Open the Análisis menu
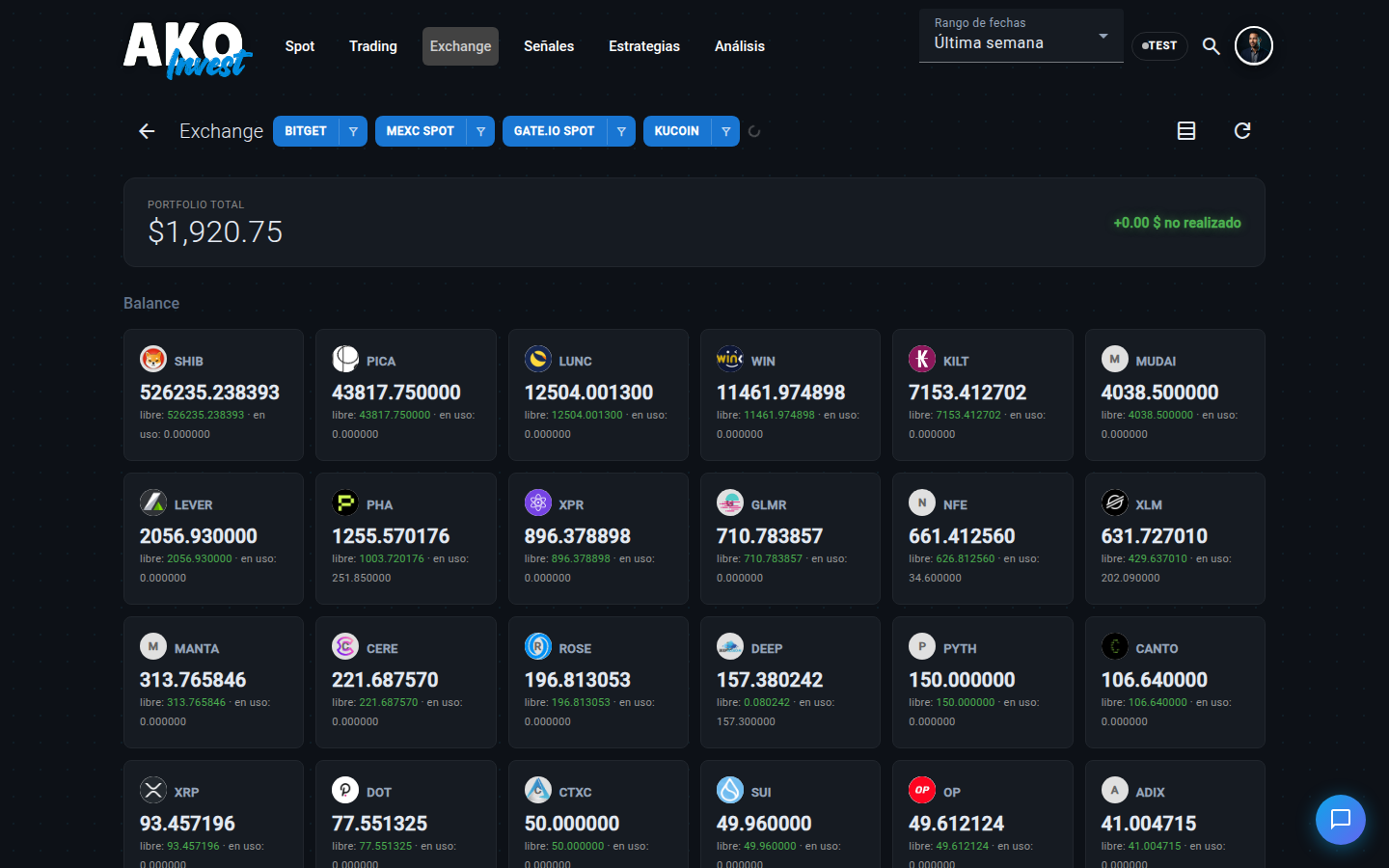 (x=740, y=46)
